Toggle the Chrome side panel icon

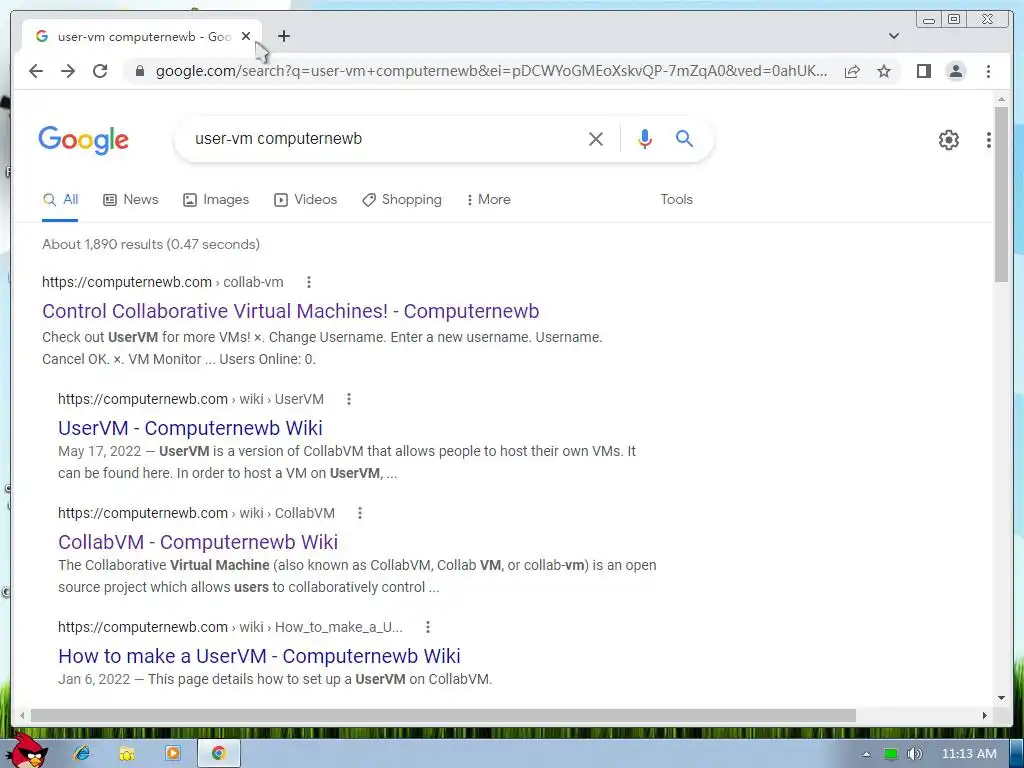(923, 71)
